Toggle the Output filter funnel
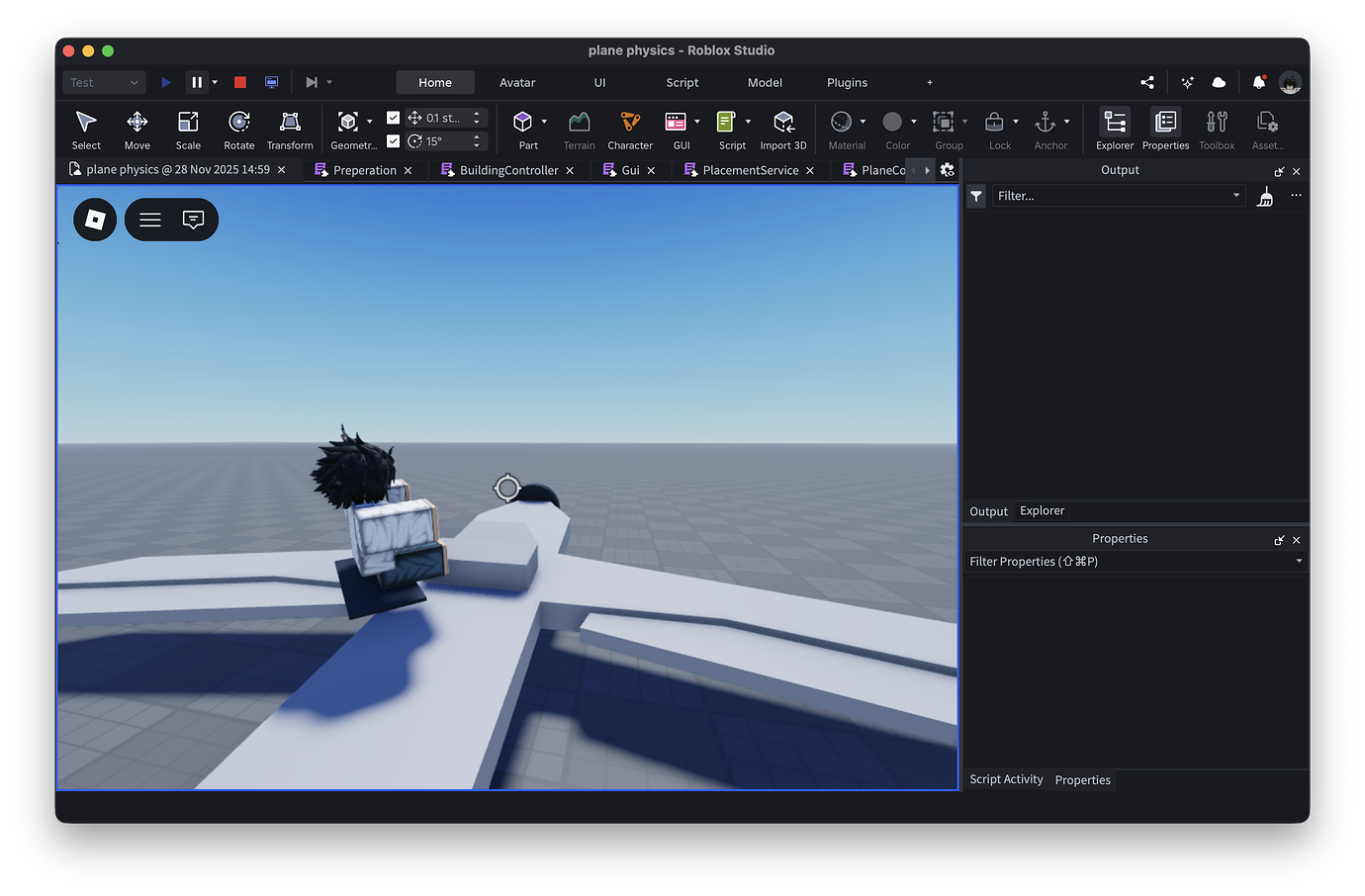This screenshot has height=896, width=1365. (x=975, y=196)
